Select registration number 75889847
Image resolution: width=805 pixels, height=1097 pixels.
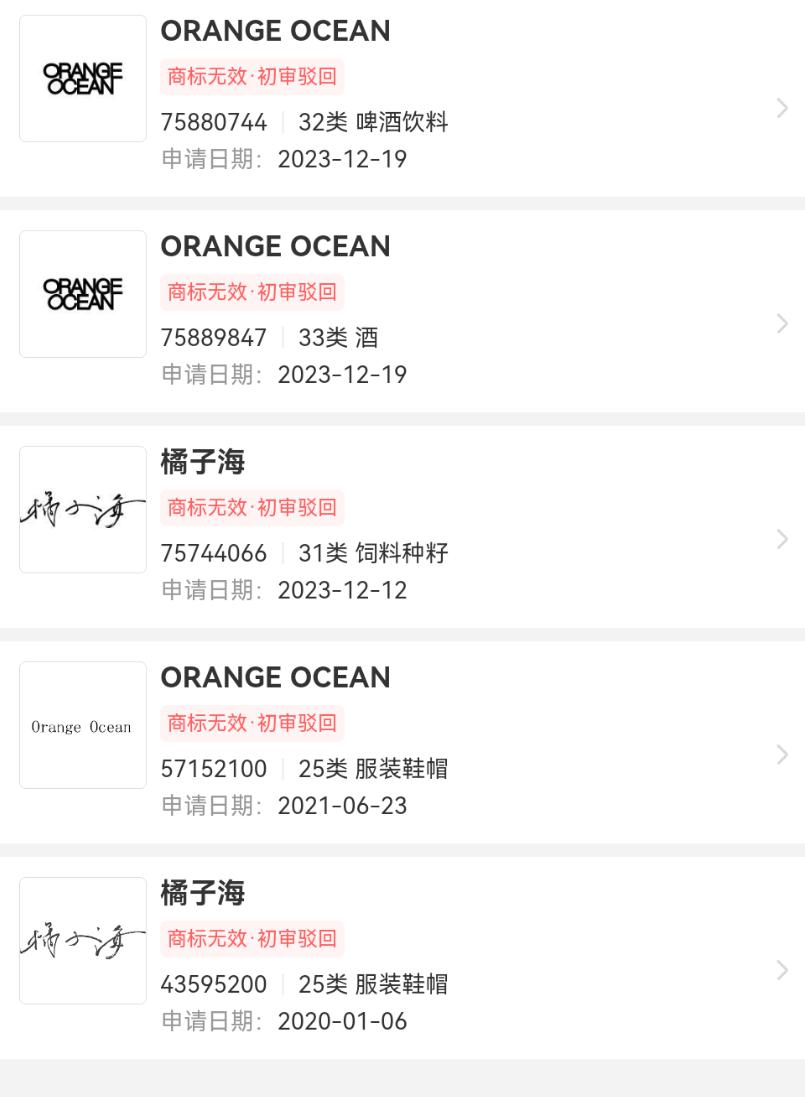[x=214, y=338]
